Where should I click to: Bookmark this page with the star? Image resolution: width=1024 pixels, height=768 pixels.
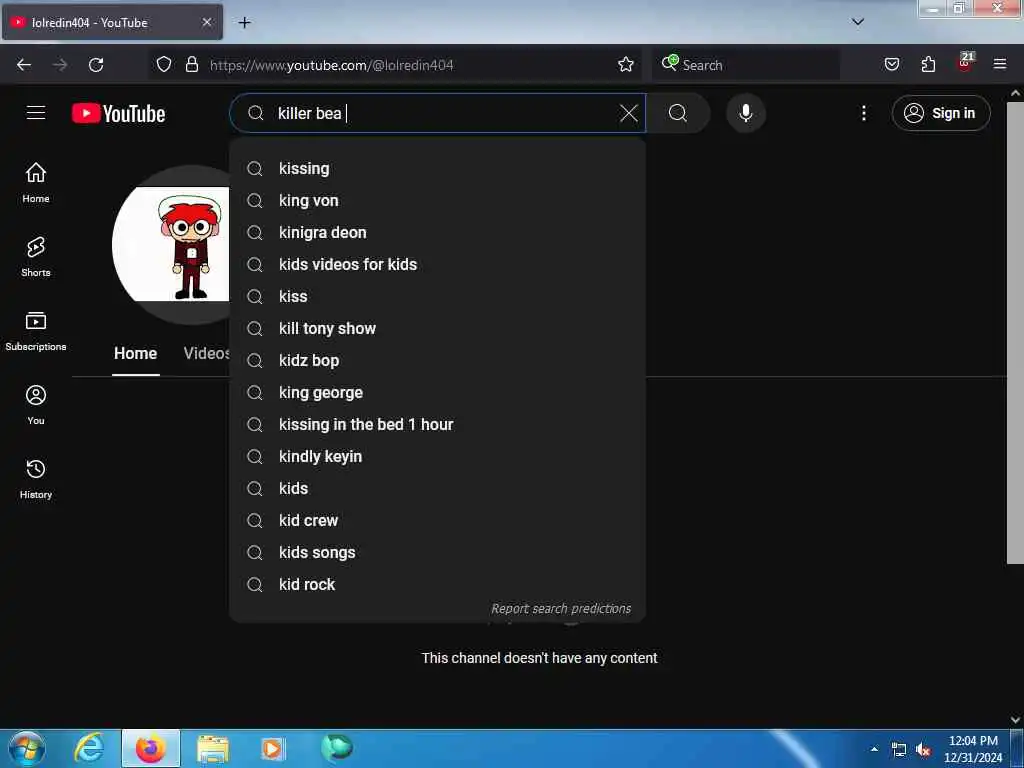click(626, 65)
